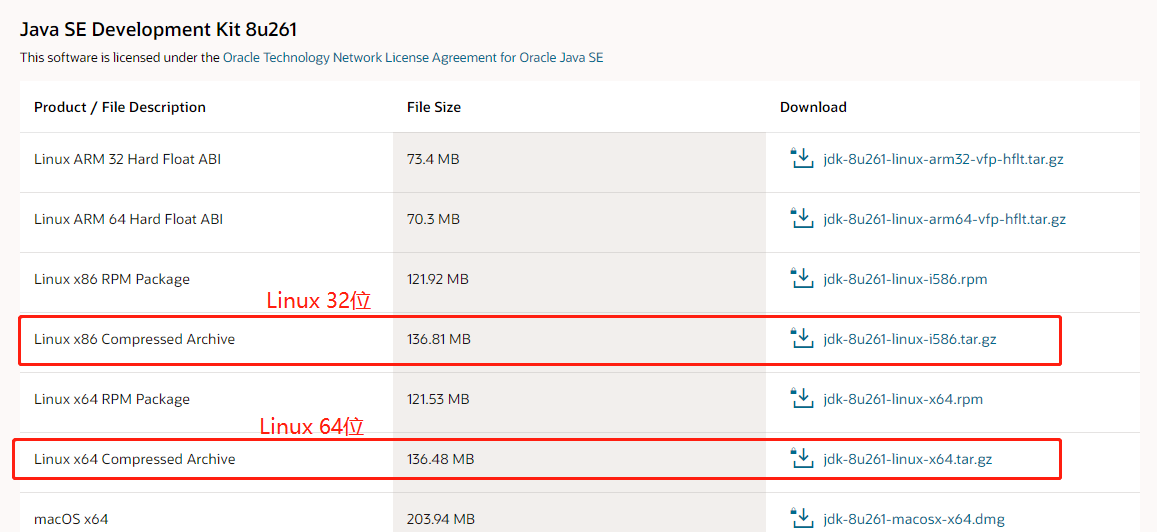The width and height of the screenshot is (1157, 532).
Task: Click download icon beside jdk-8u261-linux-i586.tar.gz
Action: (x=801, y=339)
